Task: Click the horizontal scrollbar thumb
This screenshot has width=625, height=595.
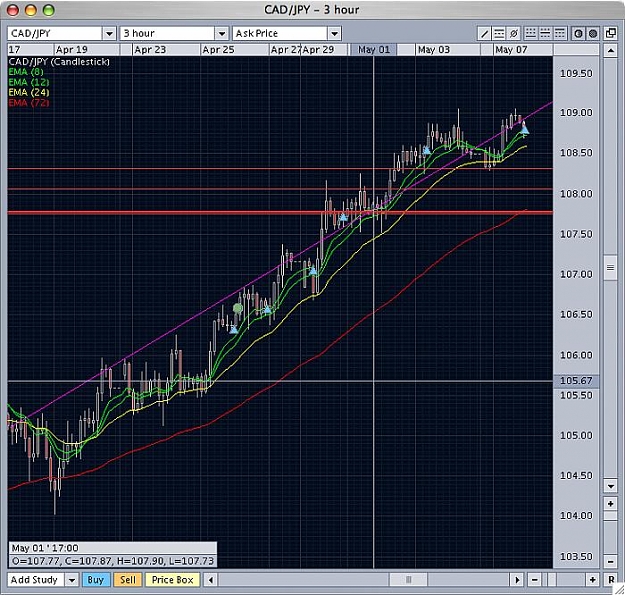Action: click(x=408, y=580)
